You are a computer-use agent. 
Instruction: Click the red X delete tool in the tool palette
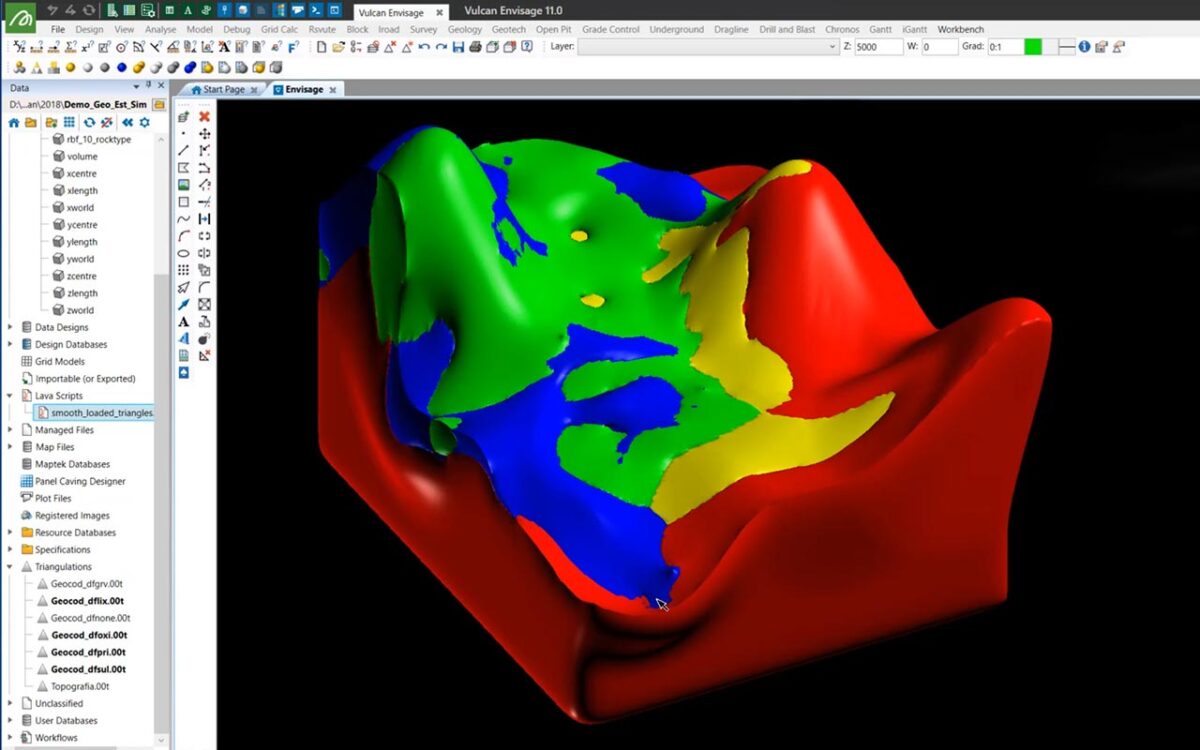[x=205, y=116]
